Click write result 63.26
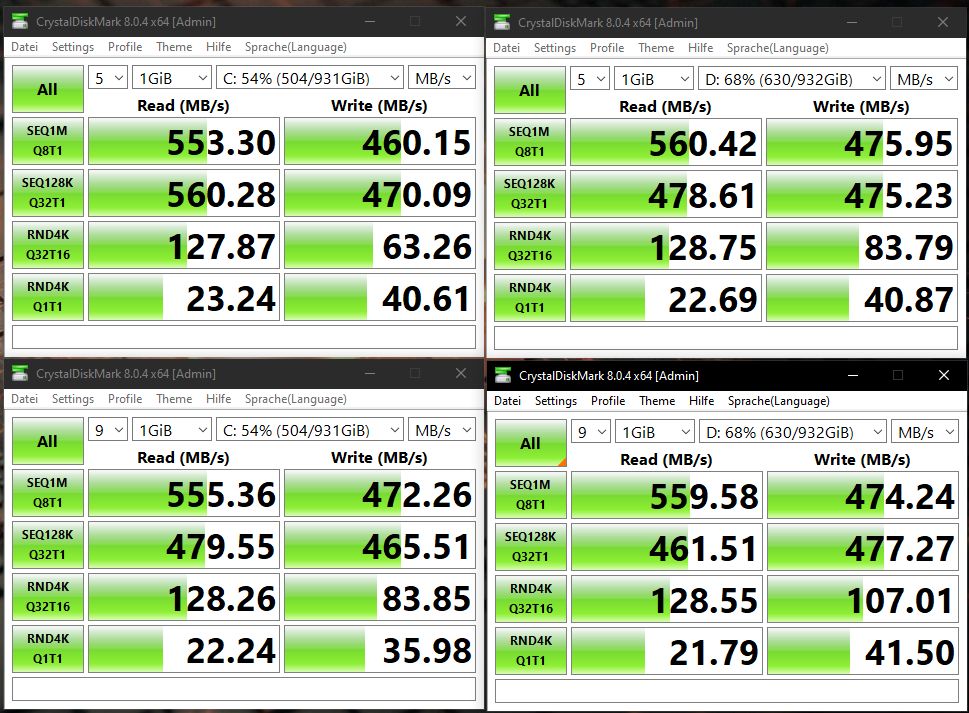 coord(380,245)
